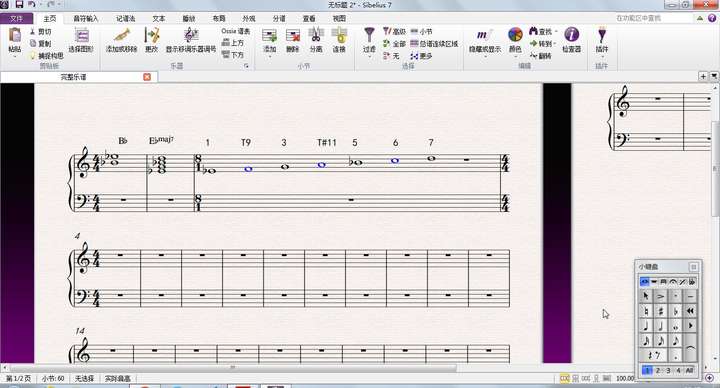
Task: Toggle All voices on the keypad
Action: pos(690,370)
